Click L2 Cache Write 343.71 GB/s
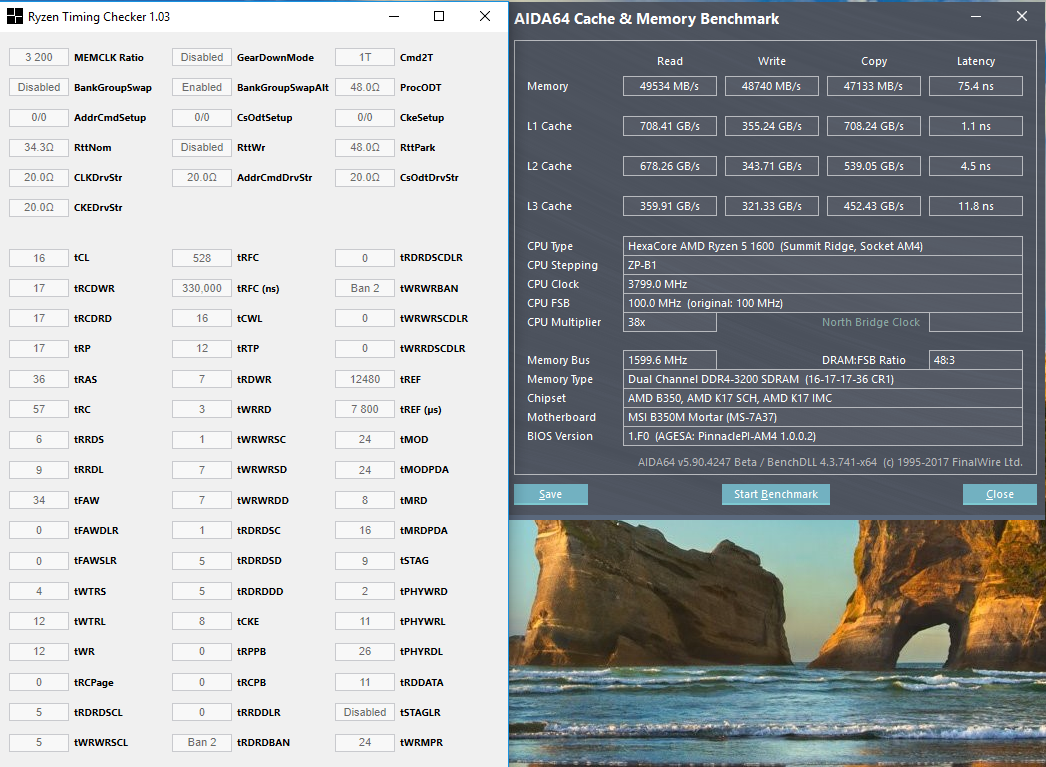 pyautogui.click(x=772, y=166)
